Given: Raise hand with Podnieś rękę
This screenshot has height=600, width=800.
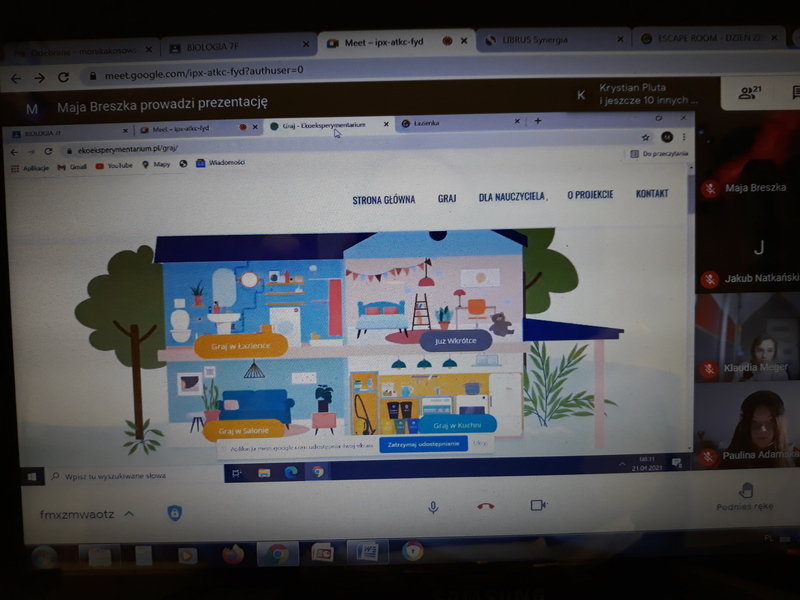Looking at the screenshot, I should 745,495.
